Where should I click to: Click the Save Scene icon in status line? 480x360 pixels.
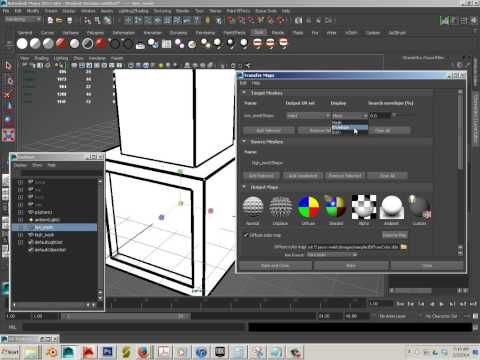point(69,20)
